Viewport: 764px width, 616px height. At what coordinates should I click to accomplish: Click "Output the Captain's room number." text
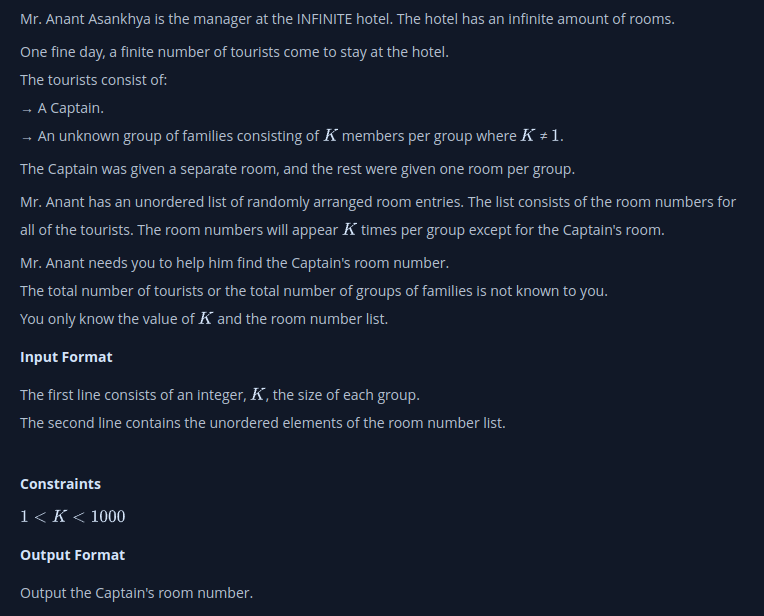tap(136, 593)
